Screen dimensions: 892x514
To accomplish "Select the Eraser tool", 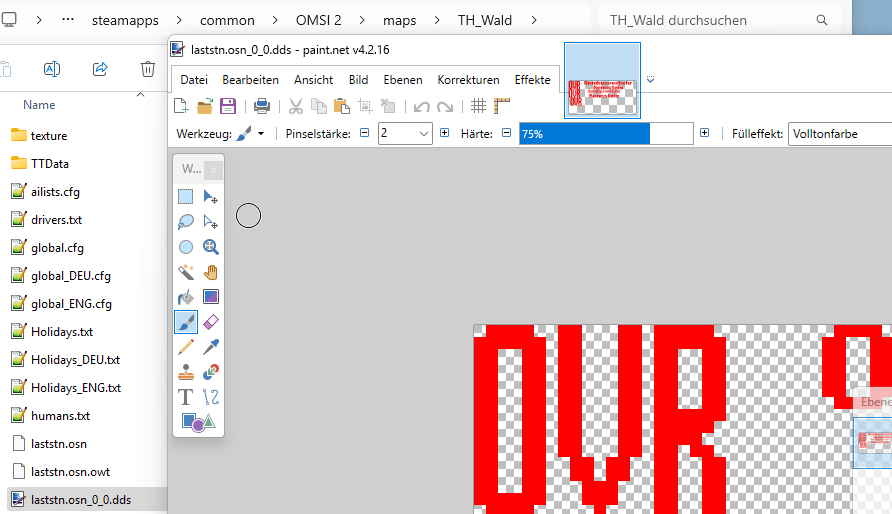I will pos(210,322).
